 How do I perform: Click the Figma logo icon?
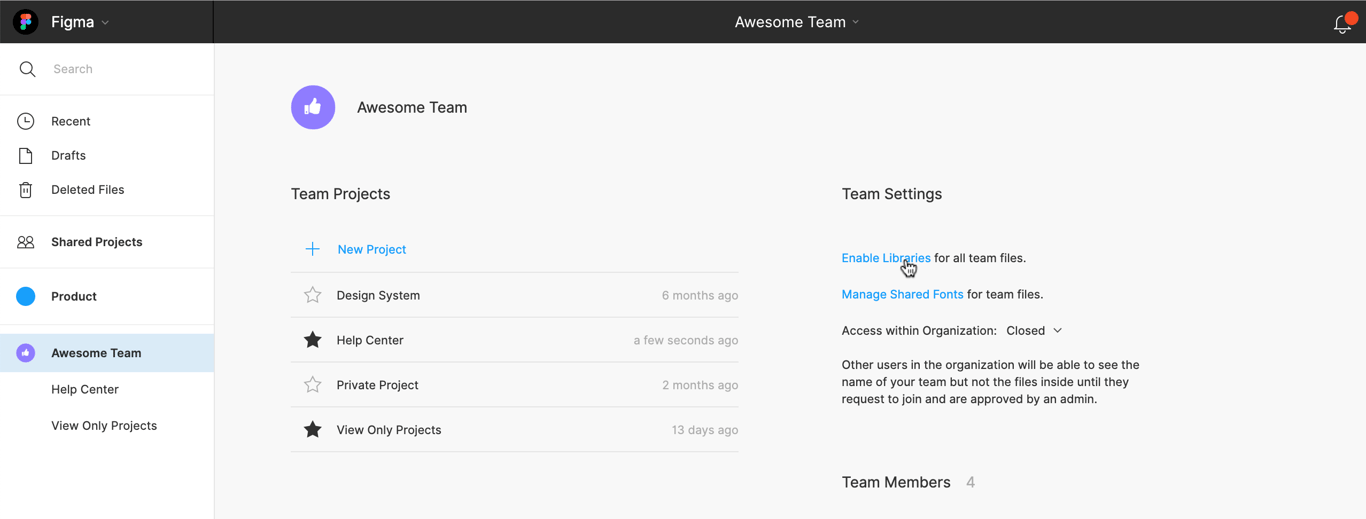pos(26,22)
